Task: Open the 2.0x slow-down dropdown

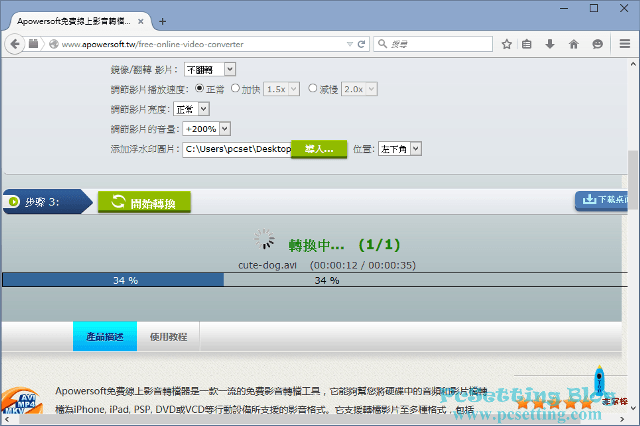Action: pos(359,89)
